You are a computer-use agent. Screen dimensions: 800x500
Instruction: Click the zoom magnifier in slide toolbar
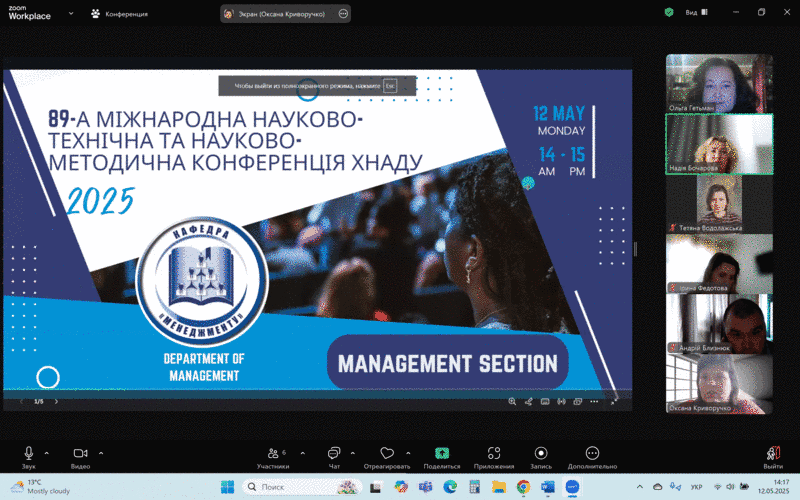(512, 402)
